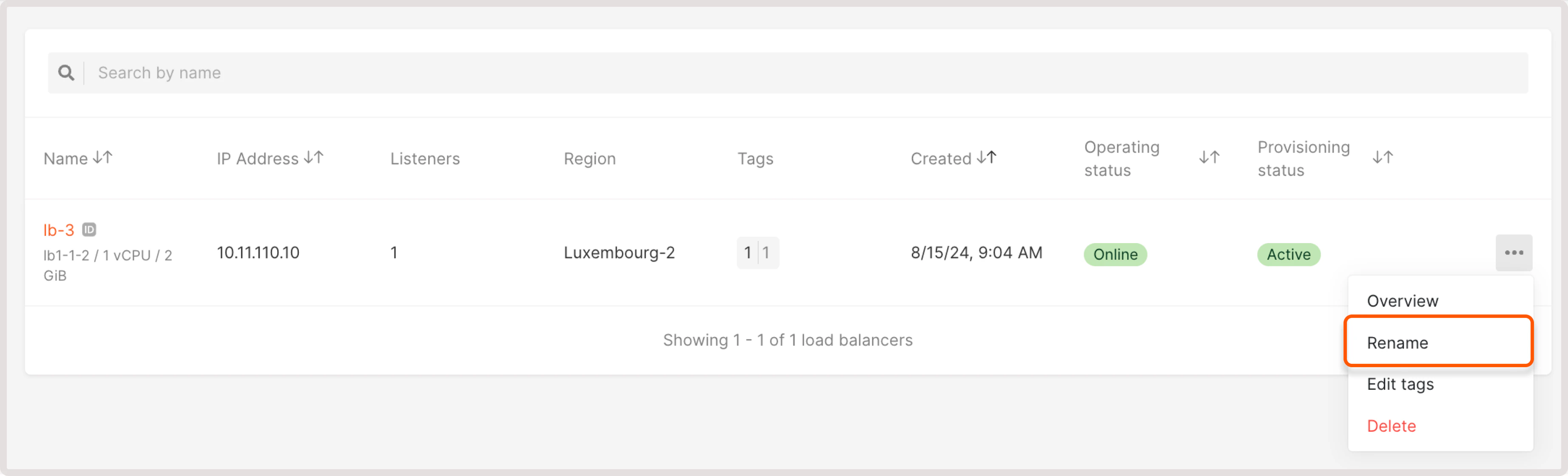Click the Provisioning status sort icon
This screenshot has height=476, width=1568.
1382,158
